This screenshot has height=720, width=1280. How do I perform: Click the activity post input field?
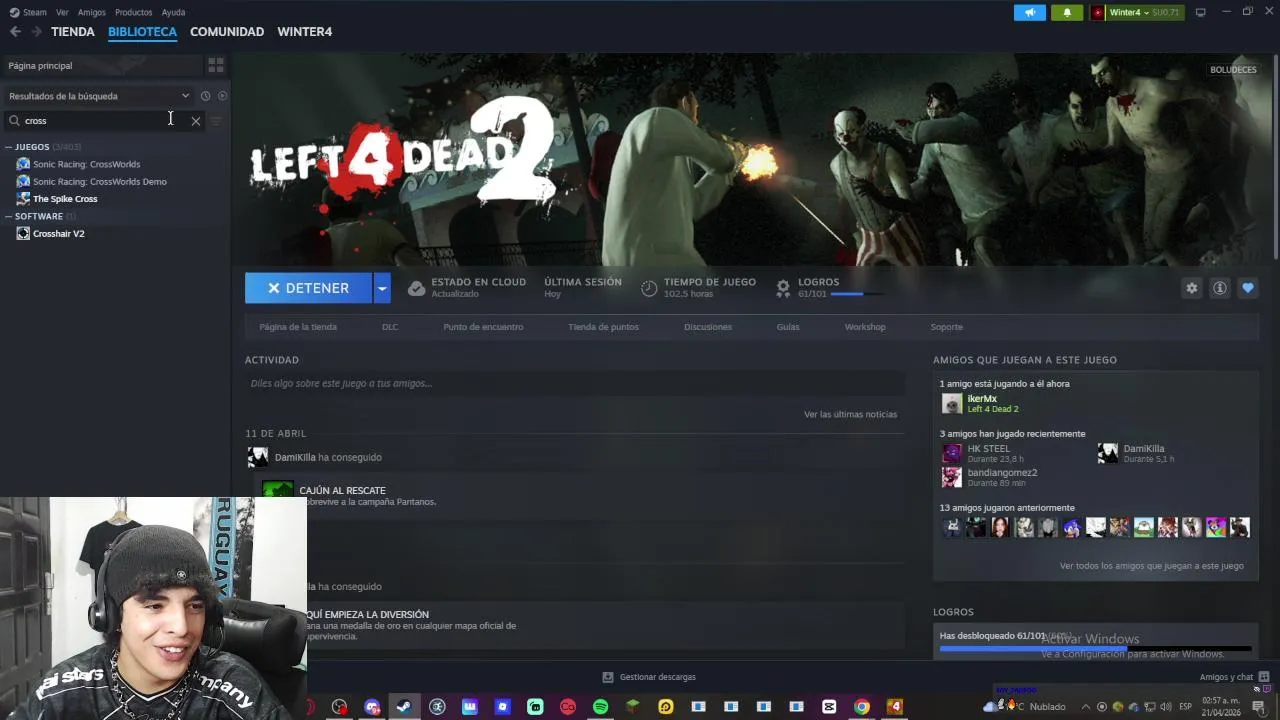pos(575,384)
